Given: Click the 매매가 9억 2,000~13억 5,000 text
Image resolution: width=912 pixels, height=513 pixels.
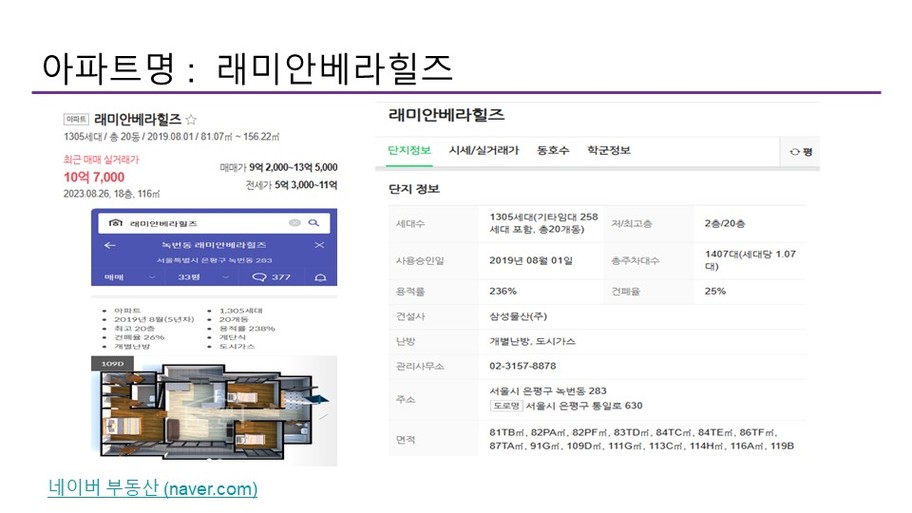Looking at the screenshot, I should coord(279,168).
